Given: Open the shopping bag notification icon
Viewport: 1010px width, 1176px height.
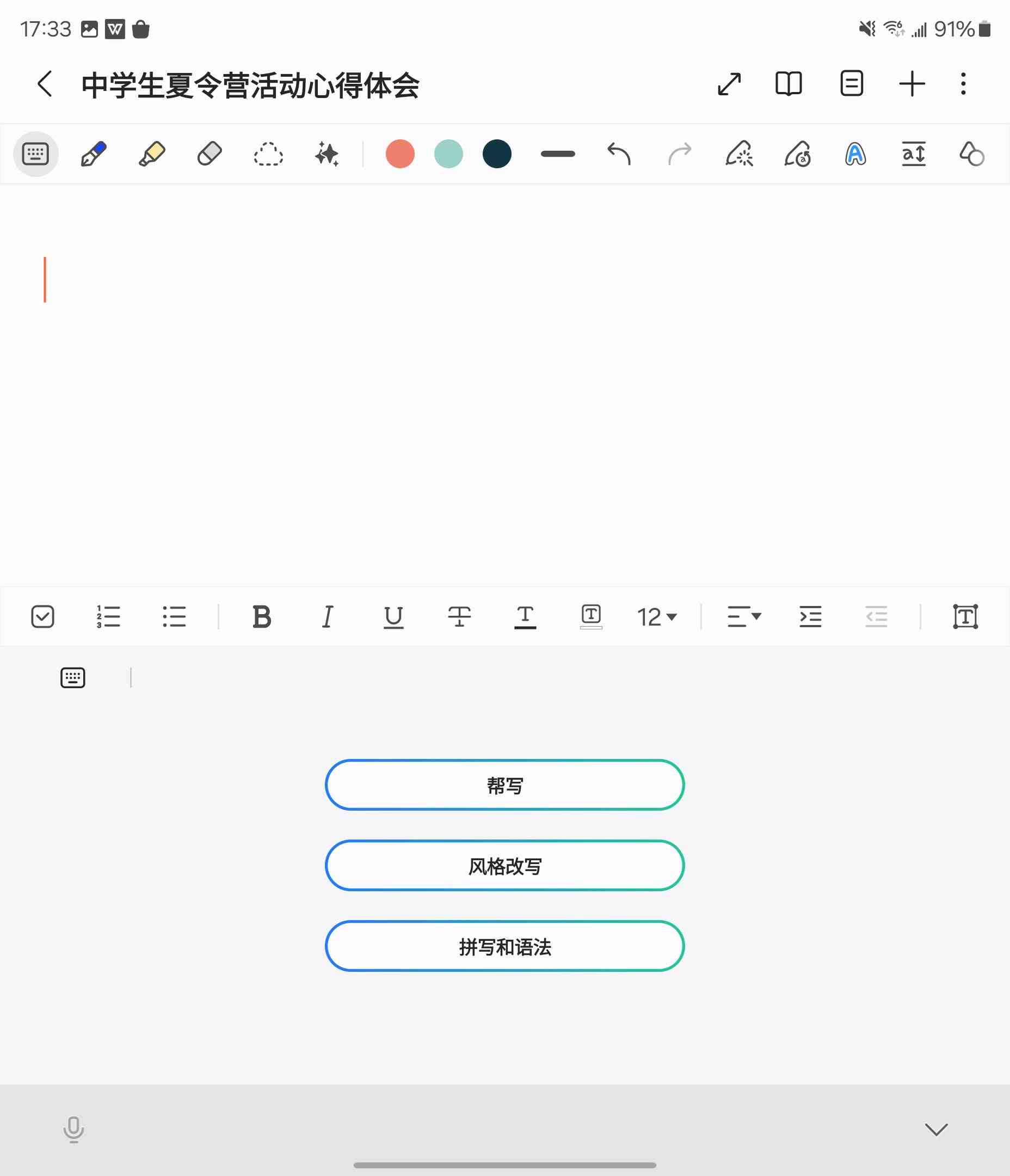Looking at the screenshot, I should coord(141,29).
